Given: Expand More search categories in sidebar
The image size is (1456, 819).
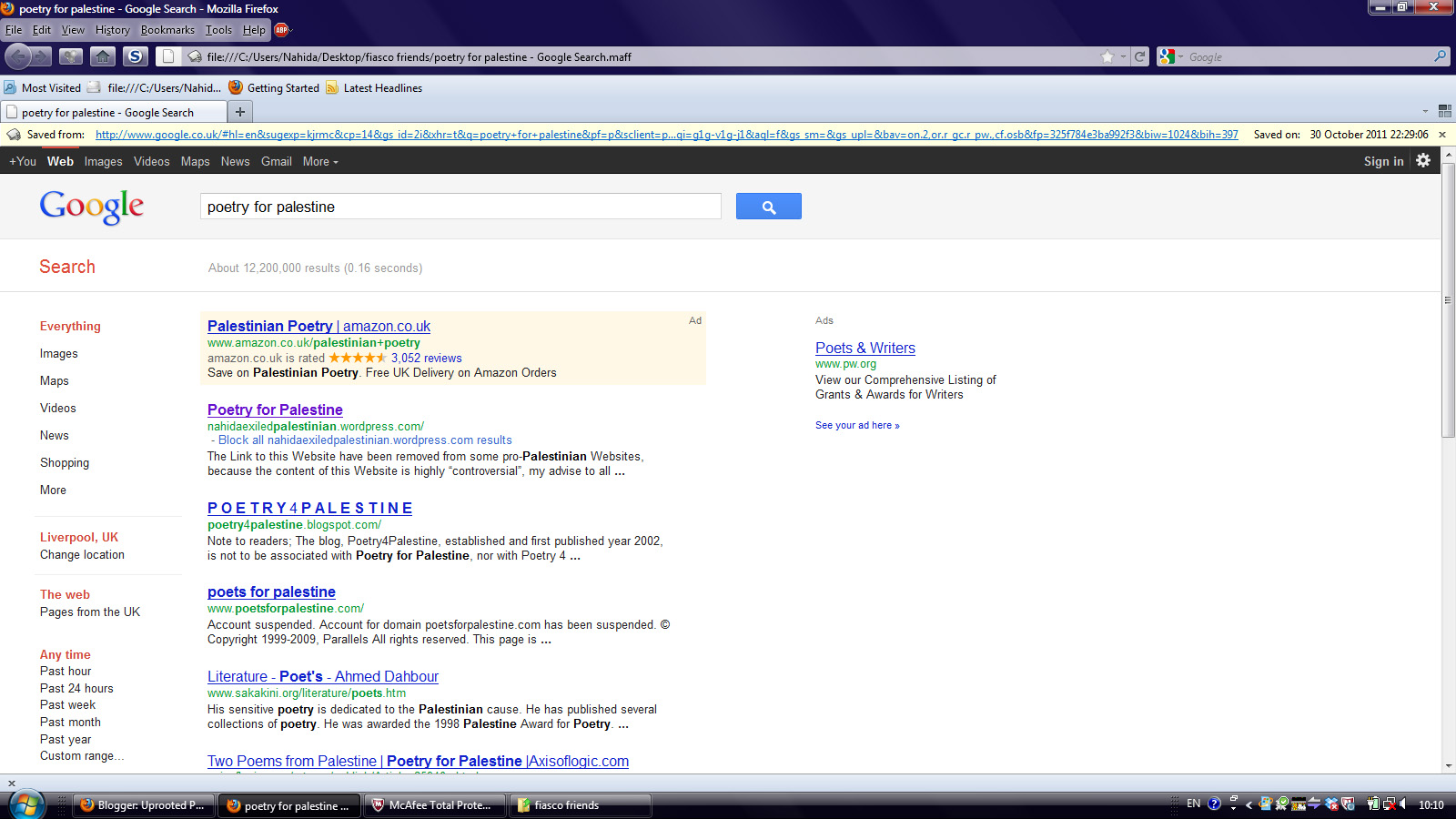Looking at the screenshot, I should pos(53,490).
